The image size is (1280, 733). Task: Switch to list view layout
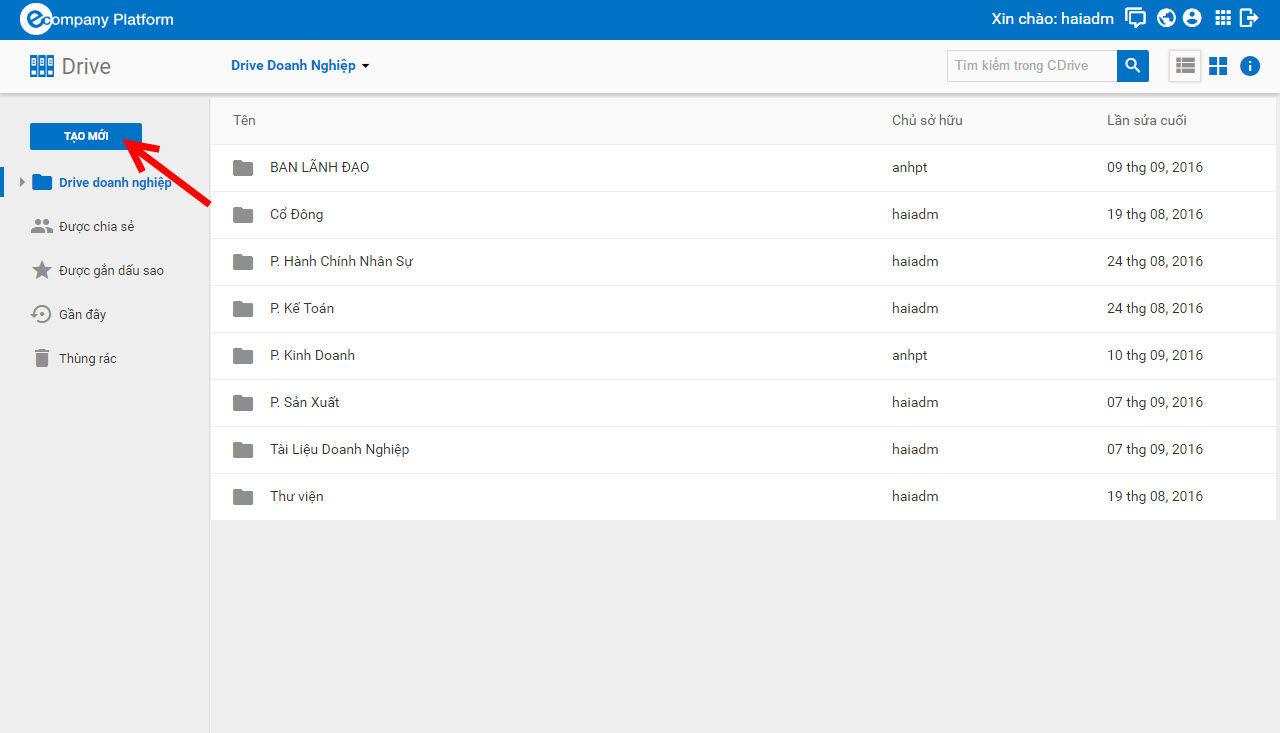[x=1185, y=66]
